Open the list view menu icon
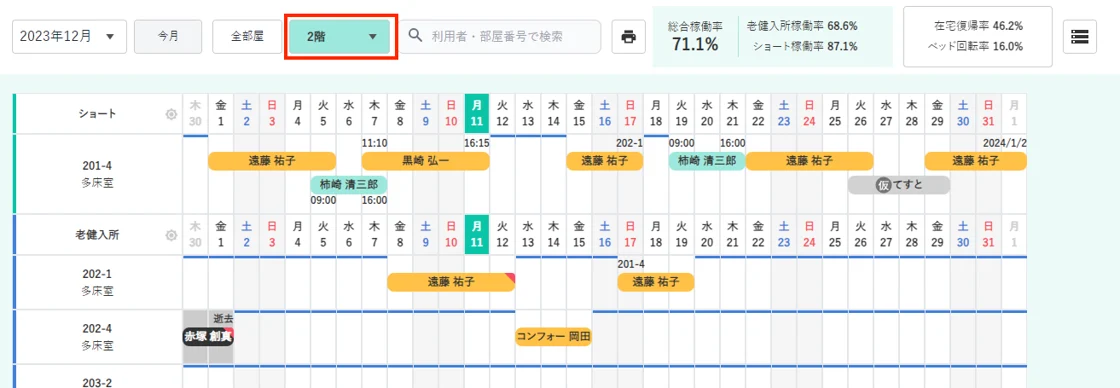Screen dimensions: 1120x388 click(x=1080, y=36)
